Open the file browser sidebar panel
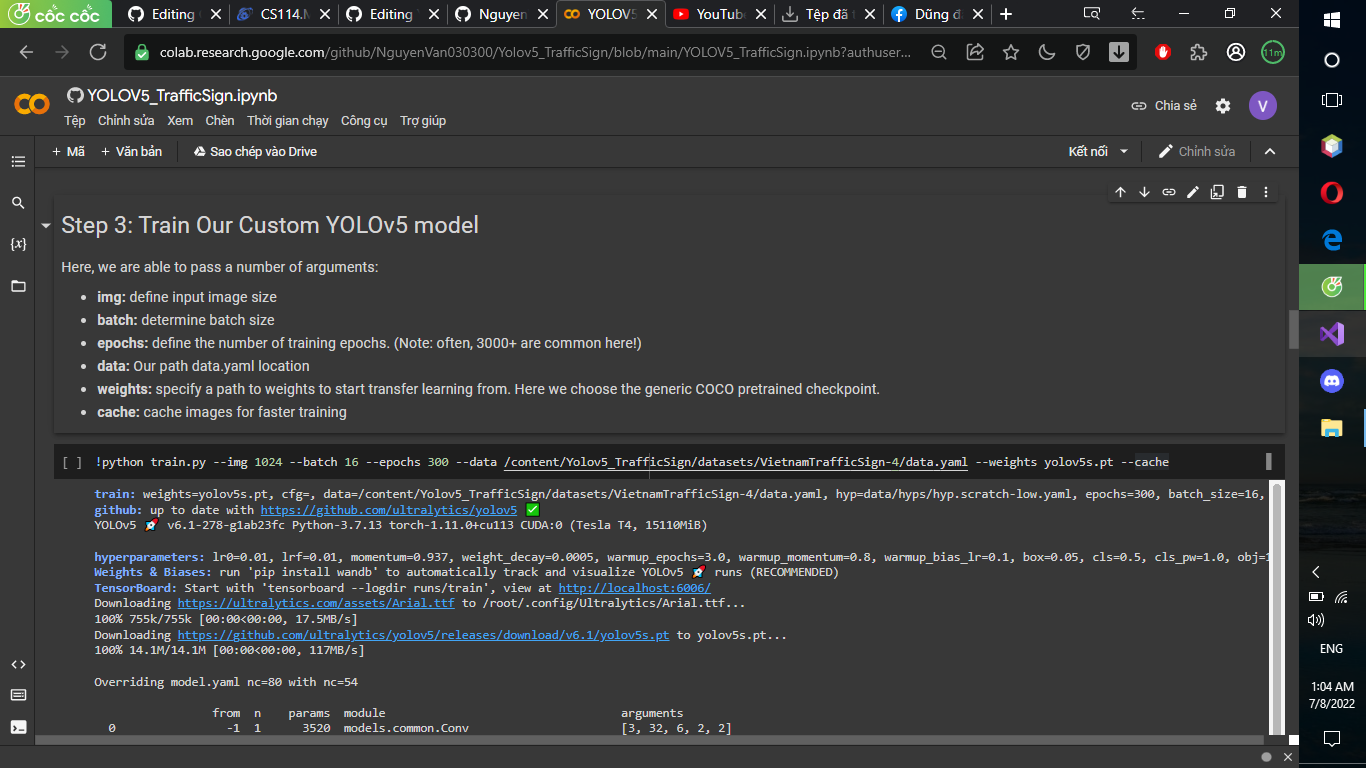 pos(18,284)
